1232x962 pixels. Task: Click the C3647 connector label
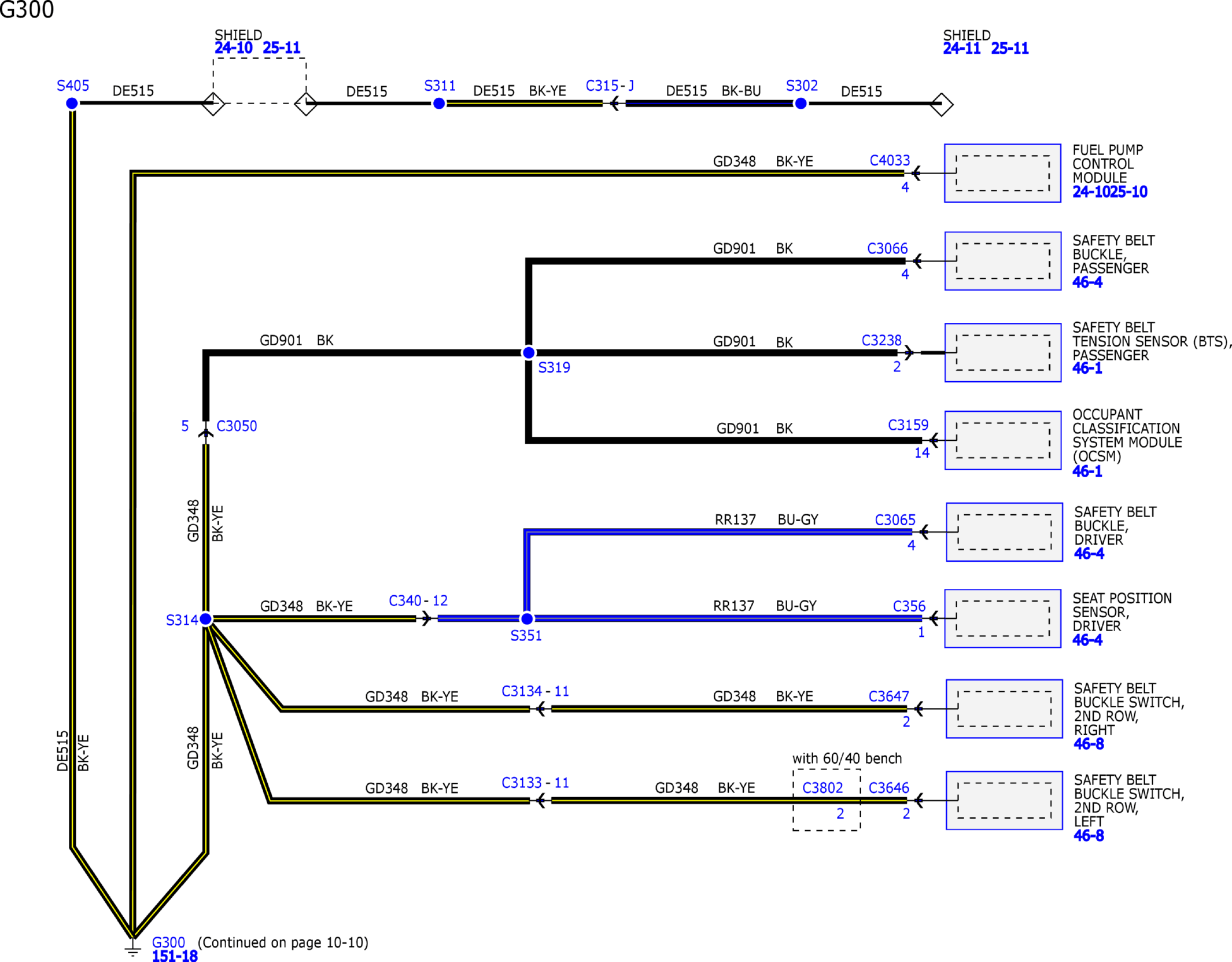888,696
